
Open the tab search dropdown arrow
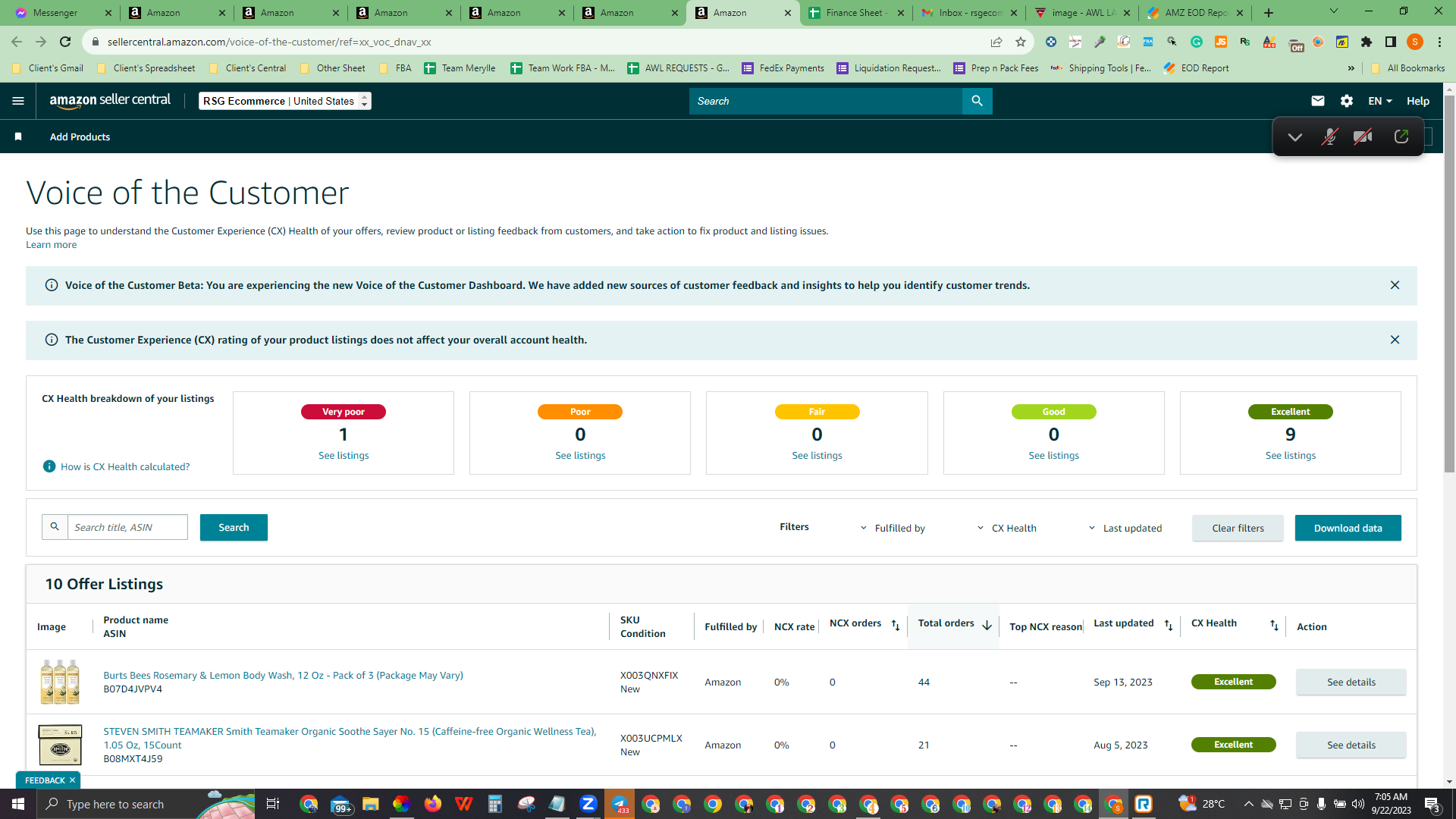(1334, 11)
